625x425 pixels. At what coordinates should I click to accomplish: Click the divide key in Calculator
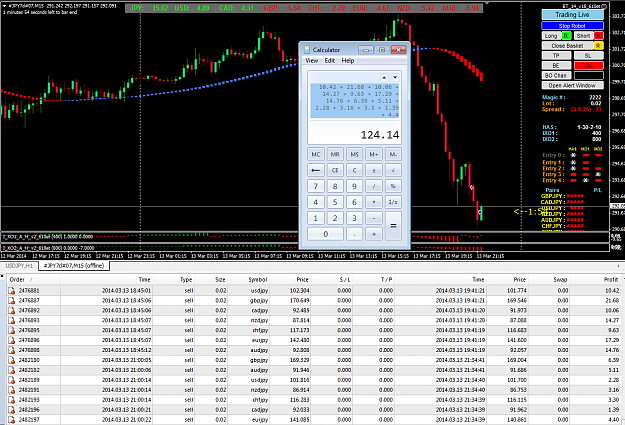[374, 186]
